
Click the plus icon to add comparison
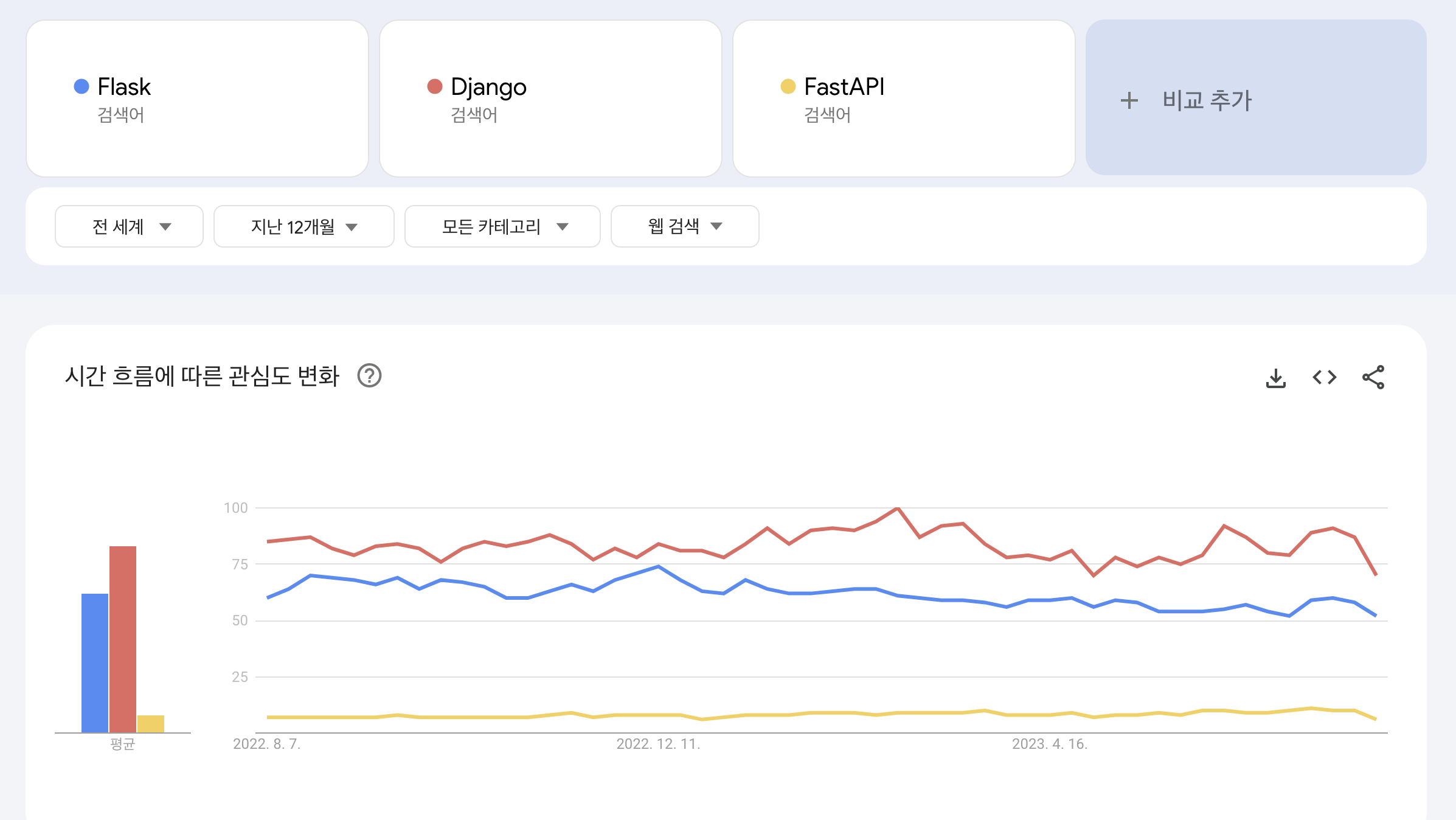pyautogui.click(x=1129, y=100)
